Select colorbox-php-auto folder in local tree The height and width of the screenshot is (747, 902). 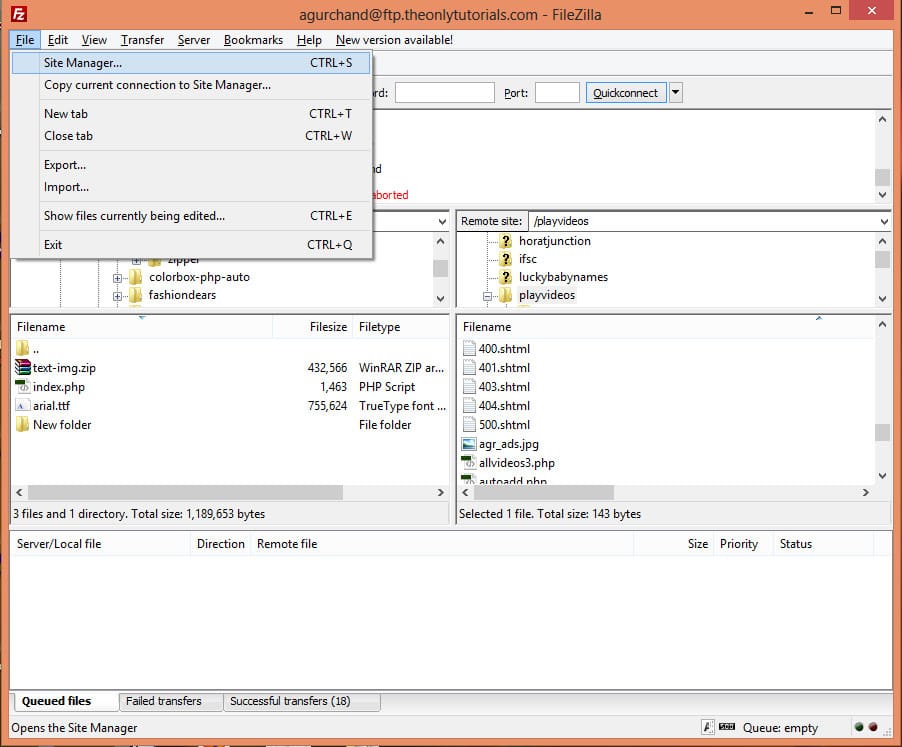point(199,277)
